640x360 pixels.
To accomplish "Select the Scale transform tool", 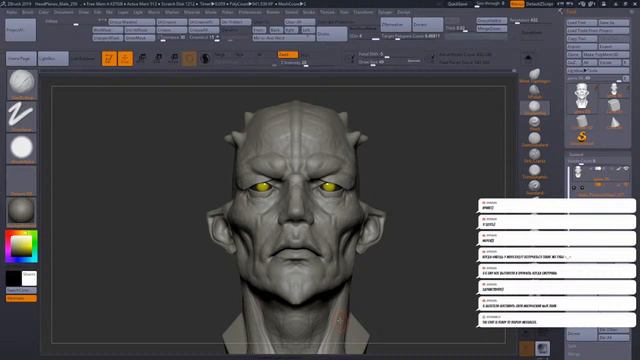I will [x=158, y=58].
